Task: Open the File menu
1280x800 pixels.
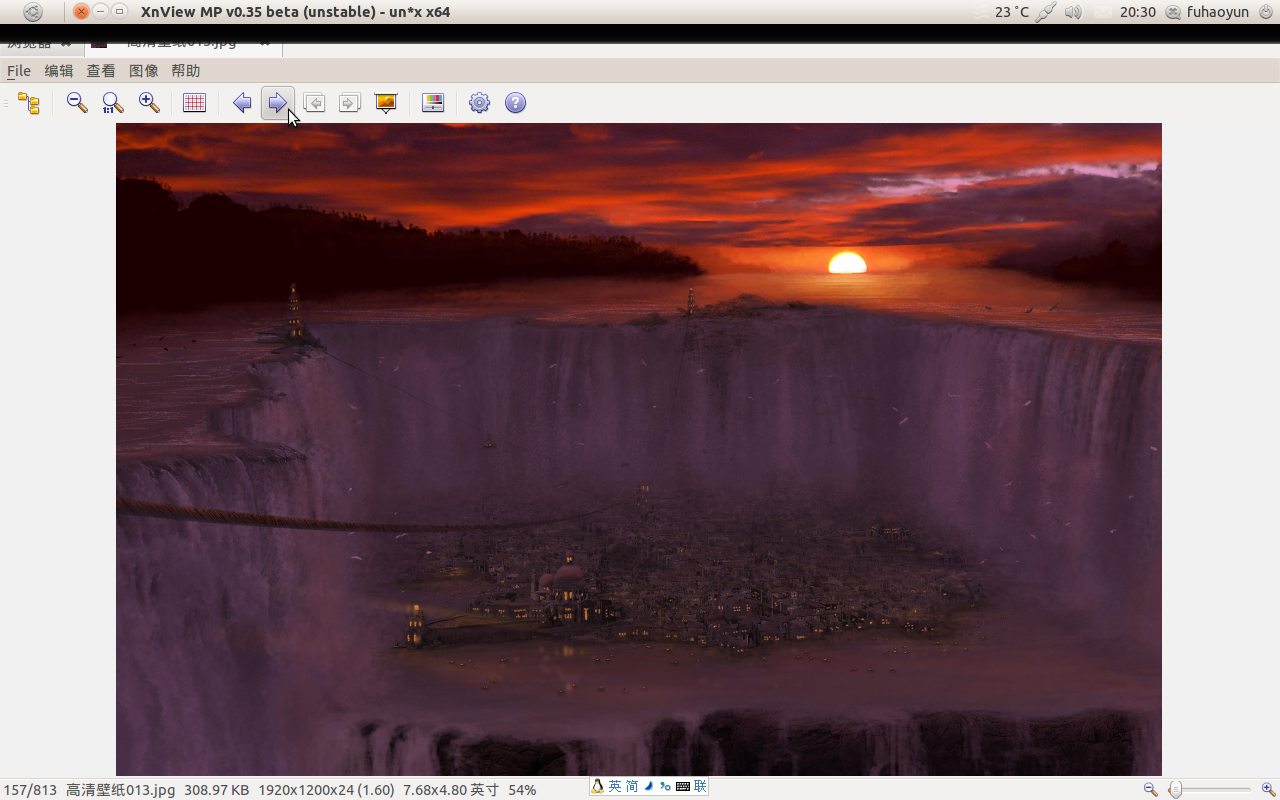Action: point(19,71)
